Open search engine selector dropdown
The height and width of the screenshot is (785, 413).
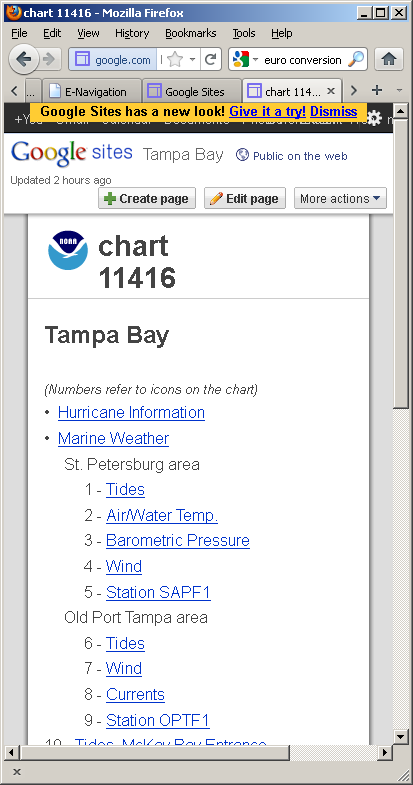point(245,60)
